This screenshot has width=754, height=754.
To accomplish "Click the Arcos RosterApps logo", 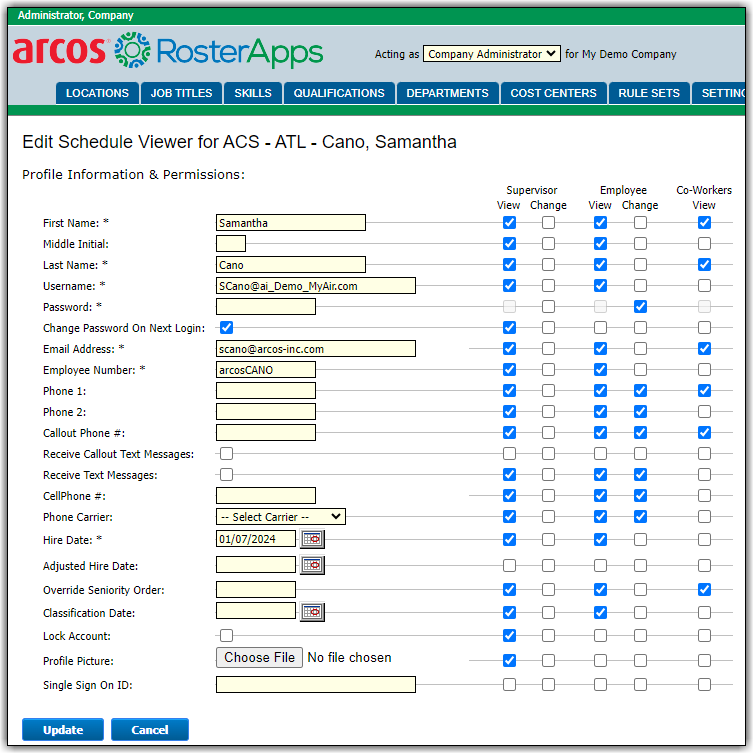I will [x=168, y=51].
